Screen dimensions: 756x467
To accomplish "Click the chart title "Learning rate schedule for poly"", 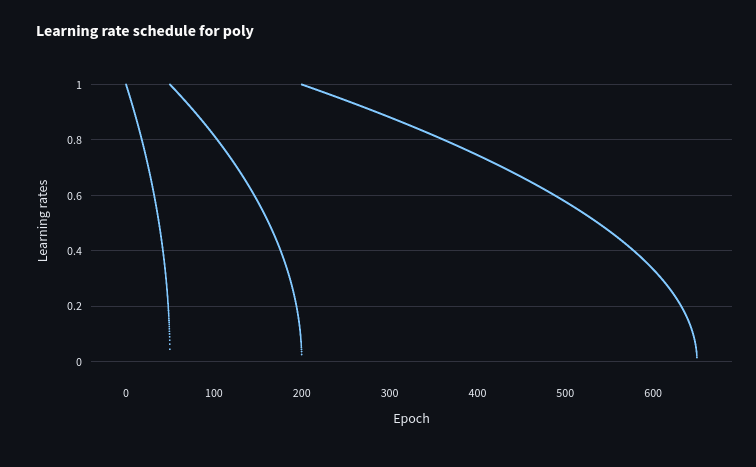I will 145,31.
